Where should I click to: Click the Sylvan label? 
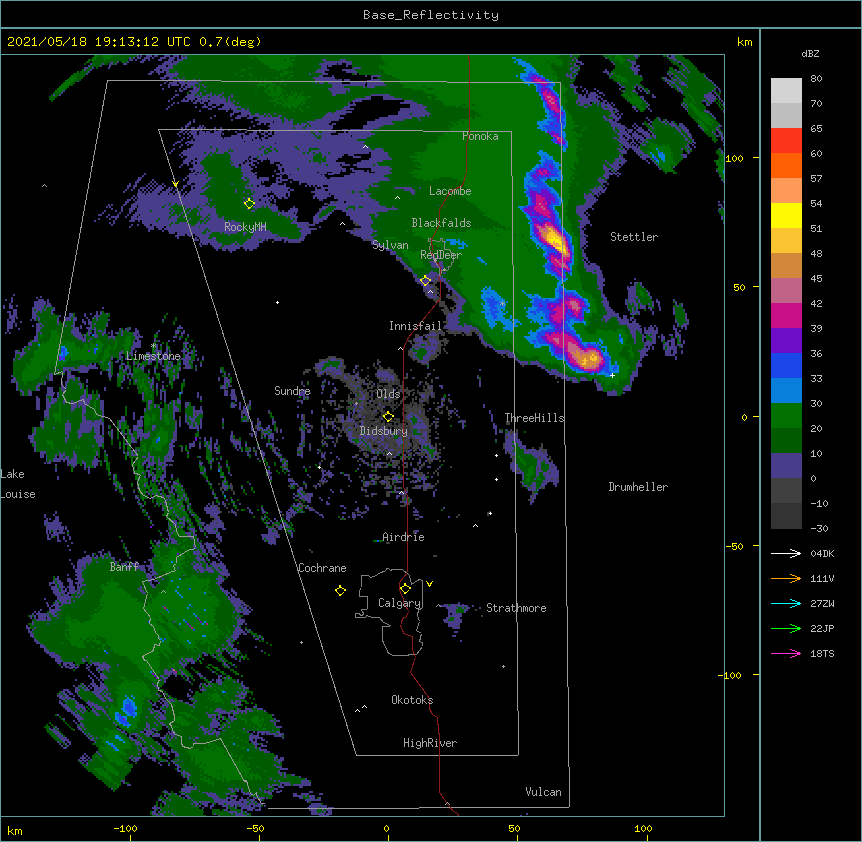[x=390, y=245]
